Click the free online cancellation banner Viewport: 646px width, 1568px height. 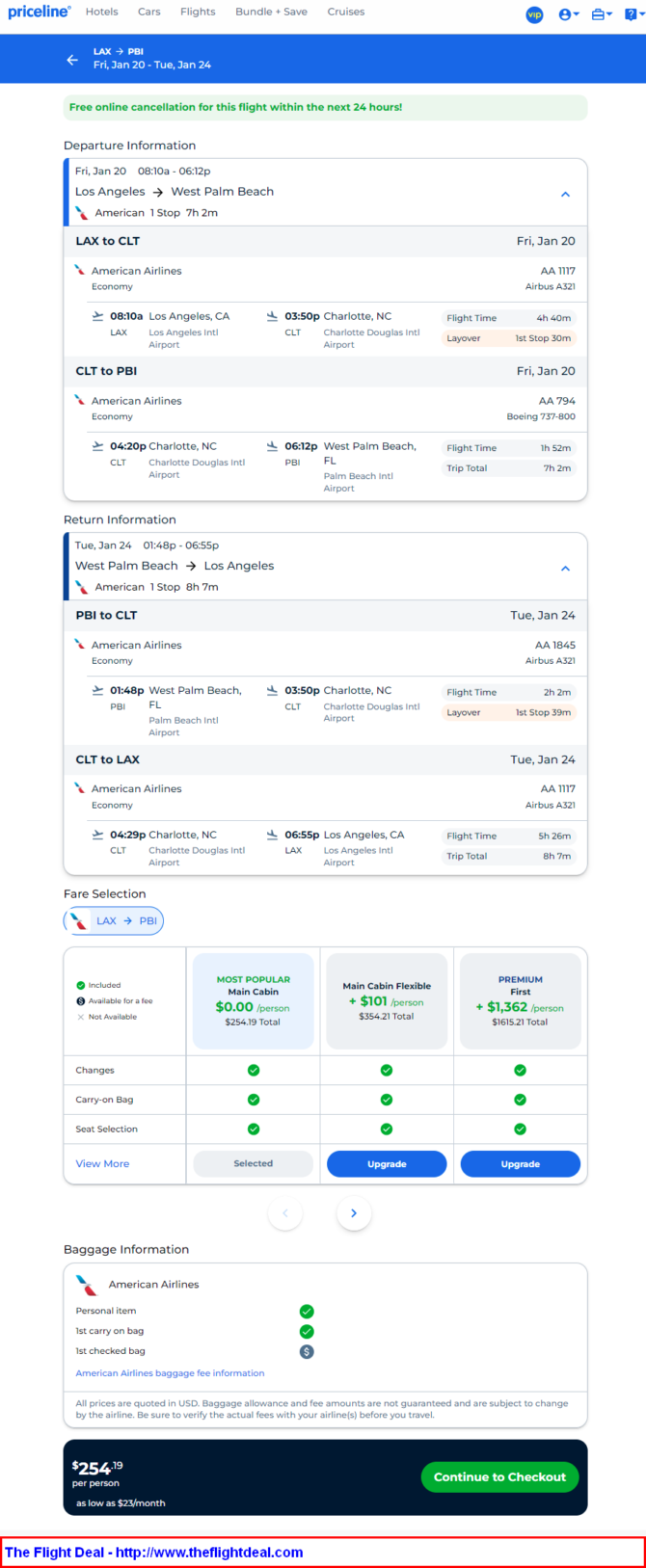tap(325, 107)
